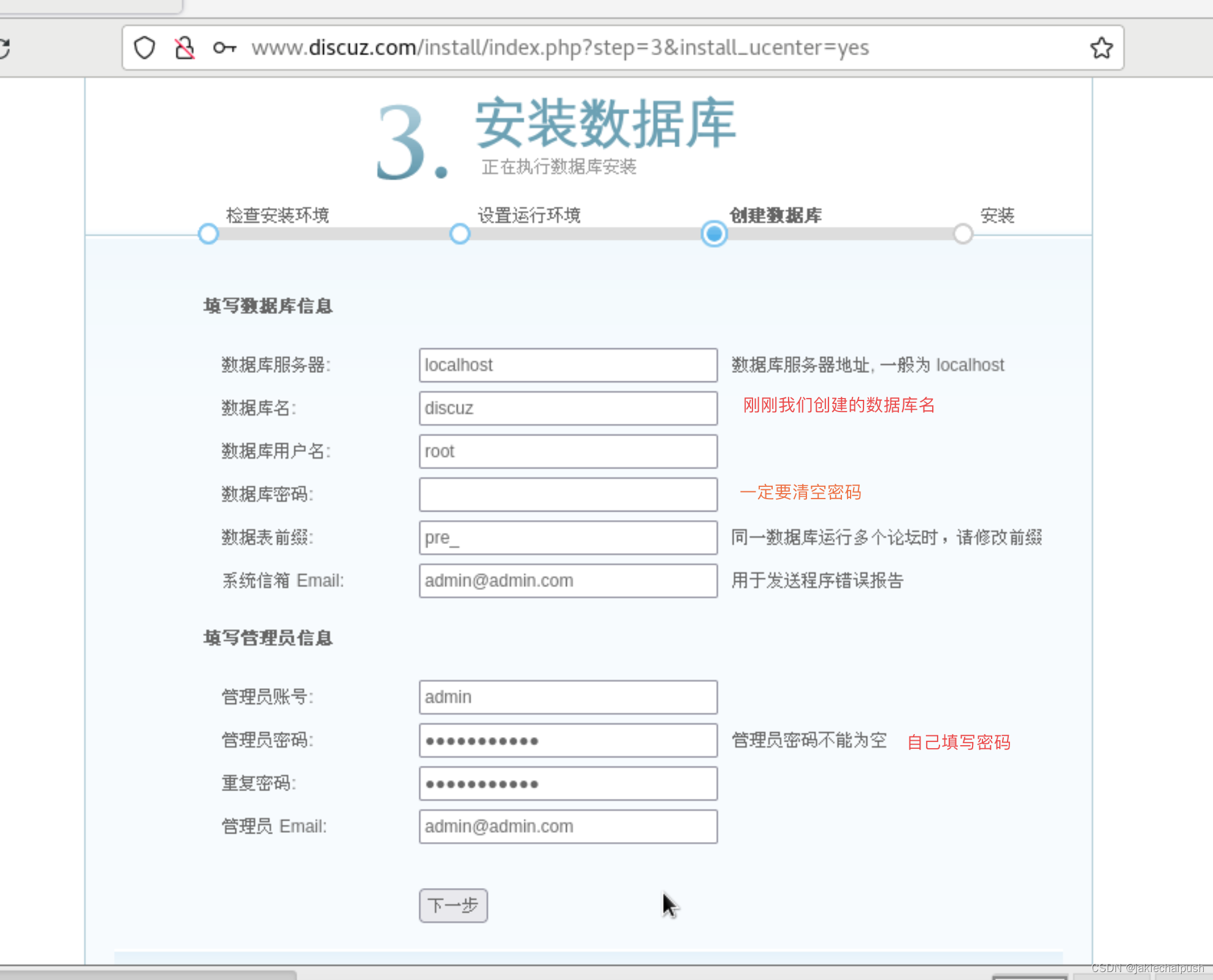
Task: Click the 填写数据库信息 heading
Action: click(268, 305)
